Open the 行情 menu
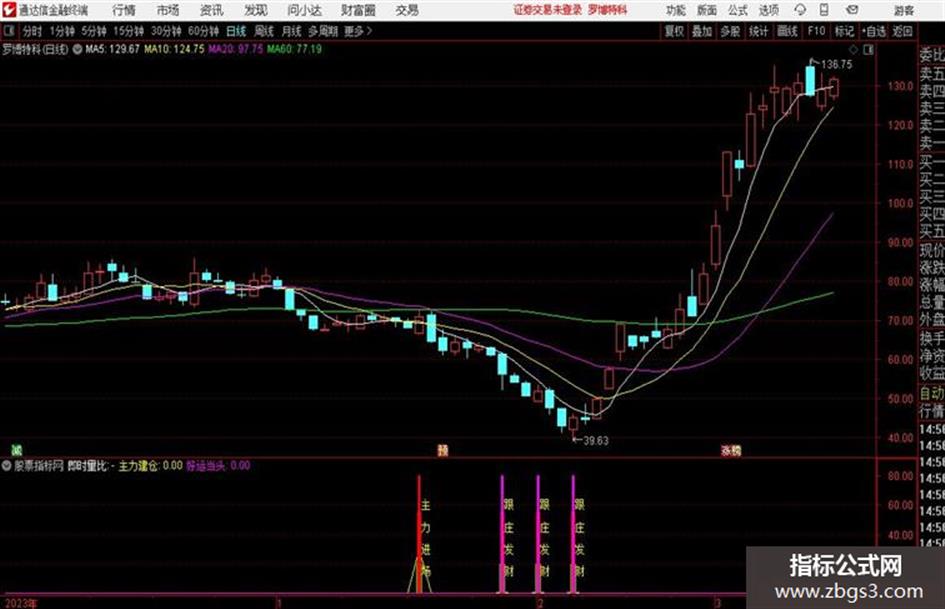Screen dimensions: 945x609 click(124, 10)
